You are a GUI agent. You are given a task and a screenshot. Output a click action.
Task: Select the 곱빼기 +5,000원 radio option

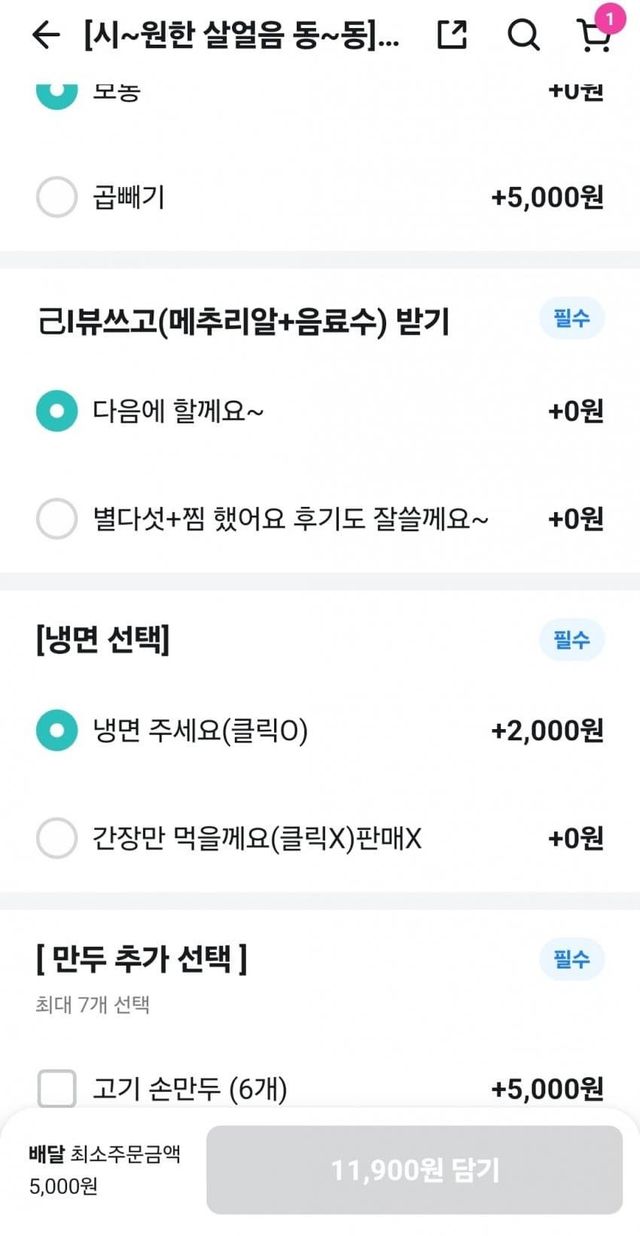coord(57,197)
